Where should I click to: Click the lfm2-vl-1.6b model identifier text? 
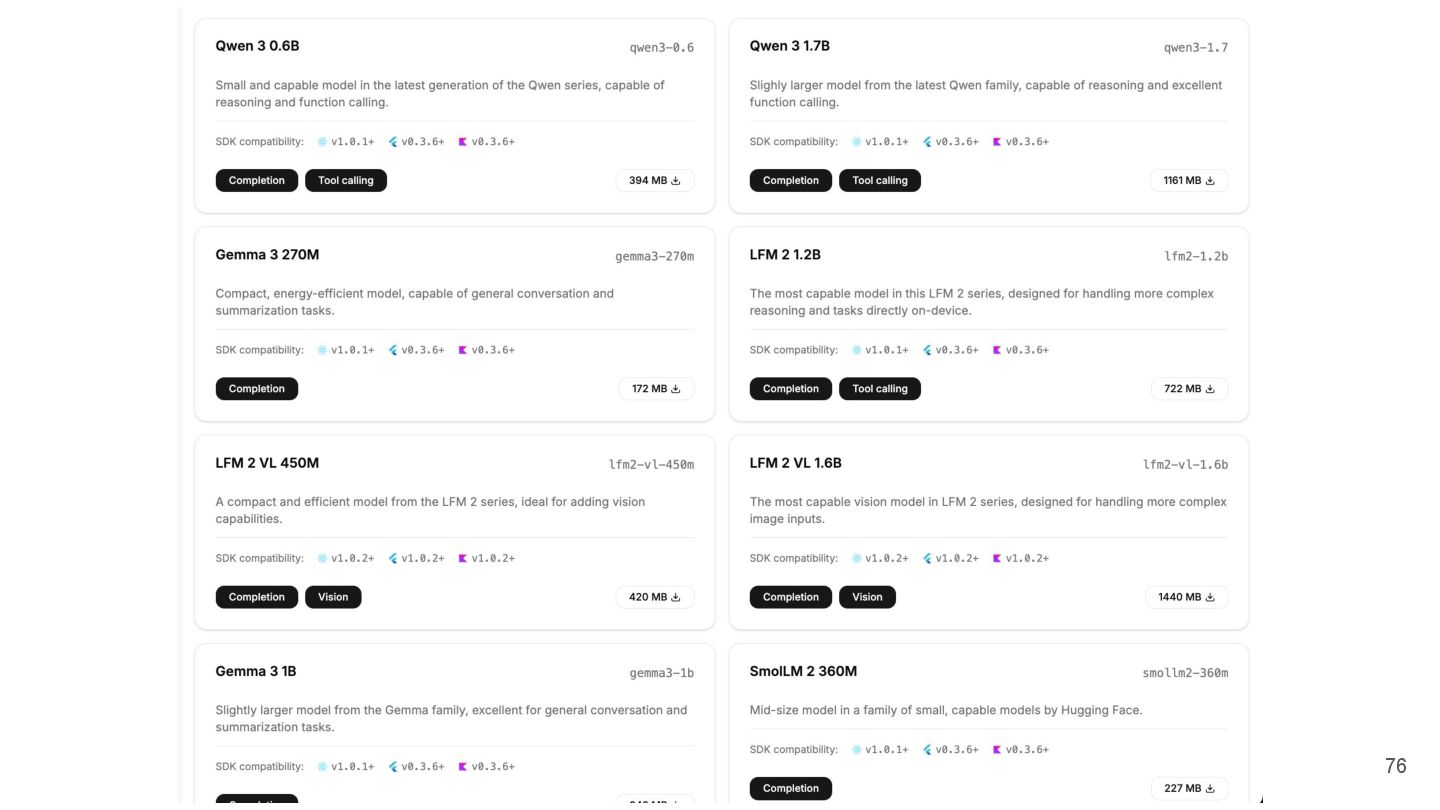(x=1185, y=464)
